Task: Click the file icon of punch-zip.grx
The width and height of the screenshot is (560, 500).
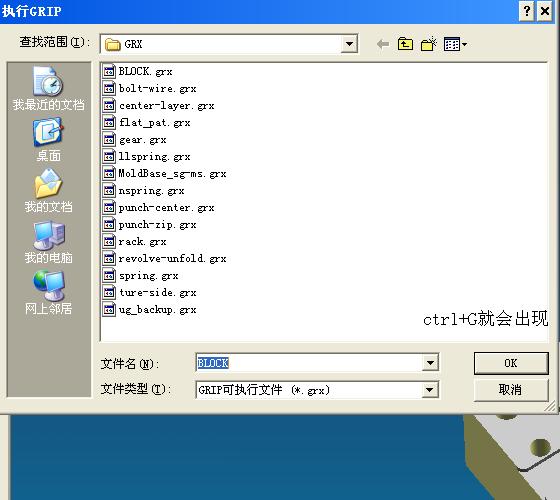Action: pyautogui.click(x=109, y=224)
